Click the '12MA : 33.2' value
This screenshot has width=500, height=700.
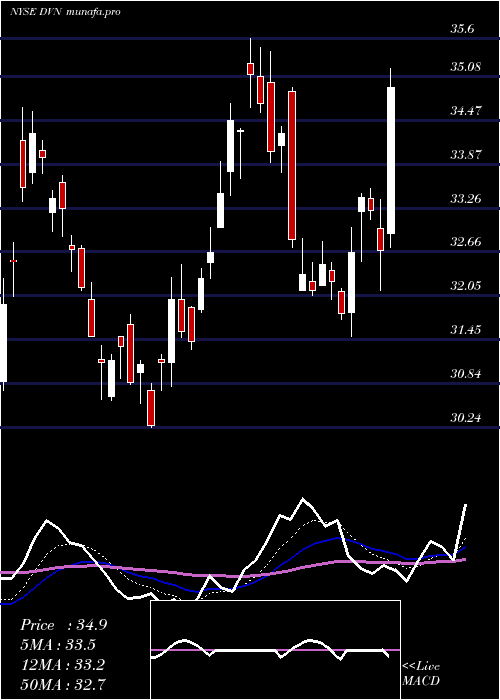pyautogui.click(x=62, y=665)
